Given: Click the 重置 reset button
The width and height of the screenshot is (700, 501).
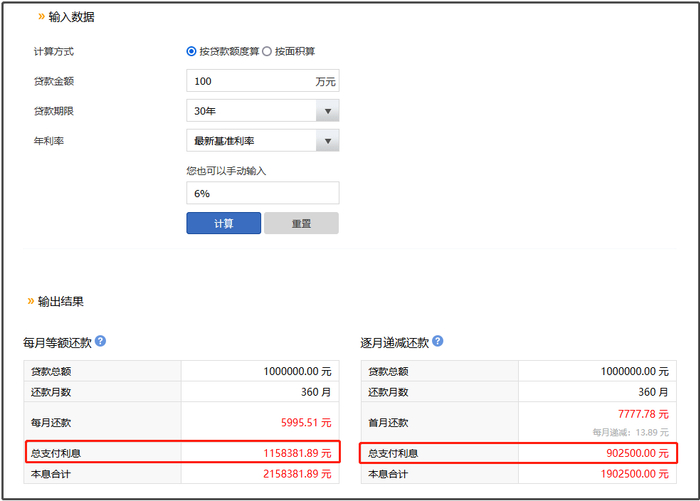Looking at the screenshot, I should [301, 223].
